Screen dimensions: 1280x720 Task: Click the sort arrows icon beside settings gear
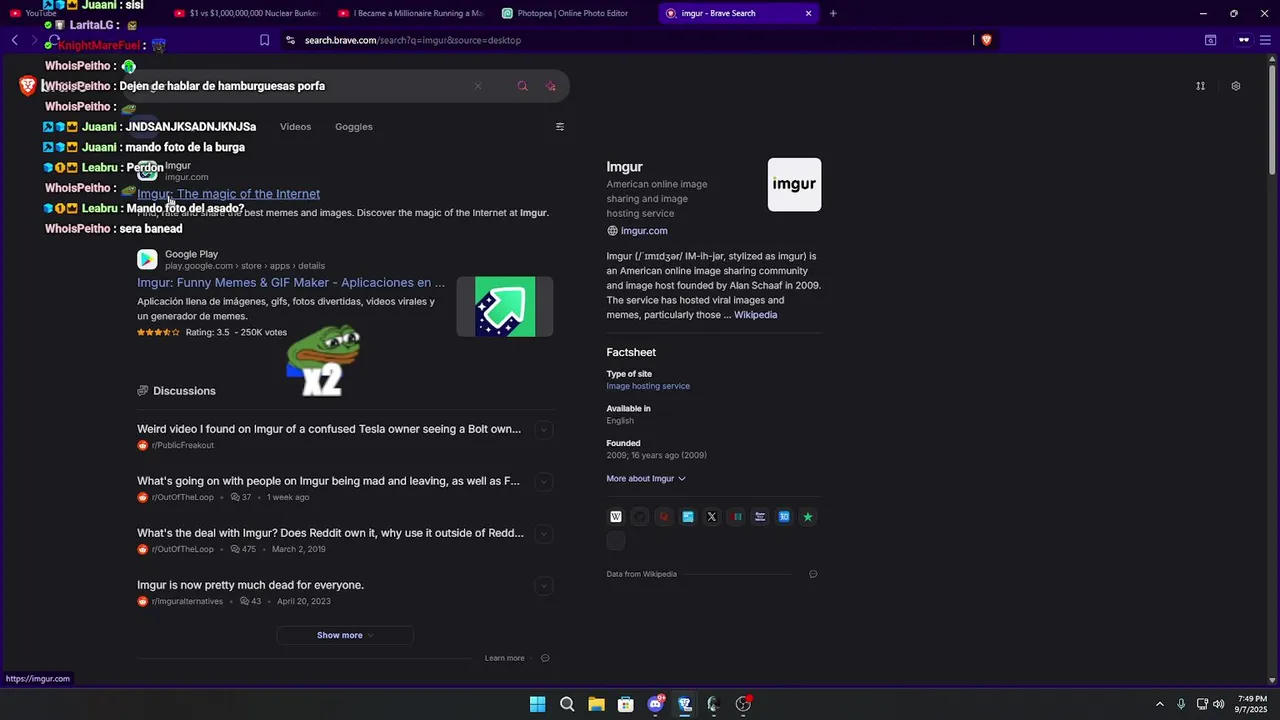pos(1201,86)
